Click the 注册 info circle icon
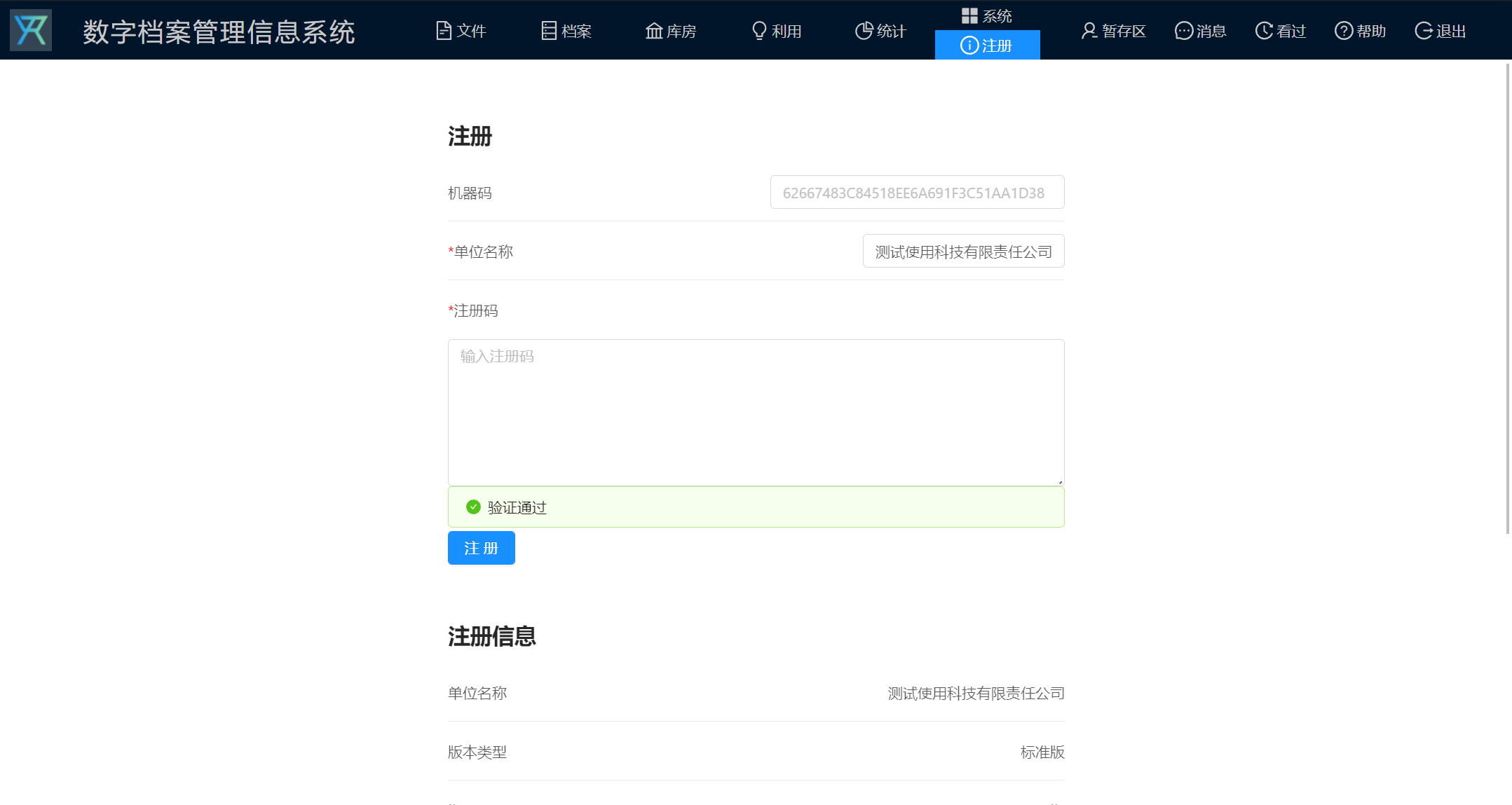Viewport: 1512px width, 805px height. (x=969, y=46)
